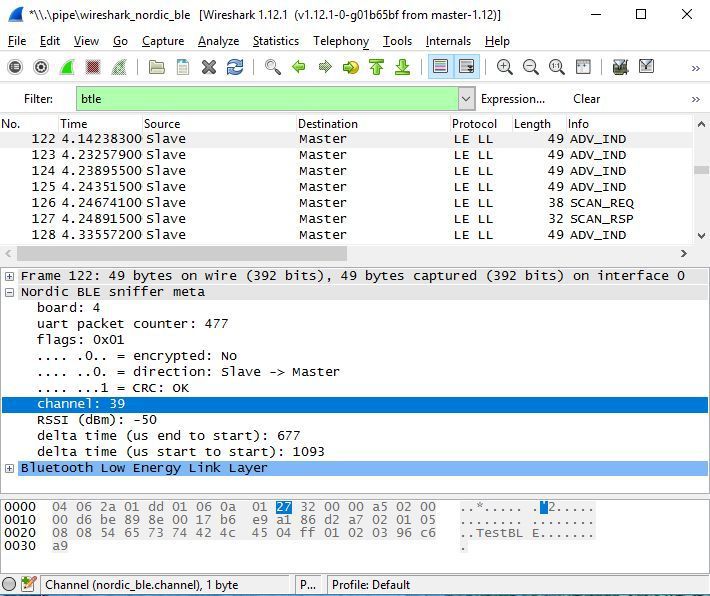Jump to the first packet
The image size is (710, 596).
376,67
